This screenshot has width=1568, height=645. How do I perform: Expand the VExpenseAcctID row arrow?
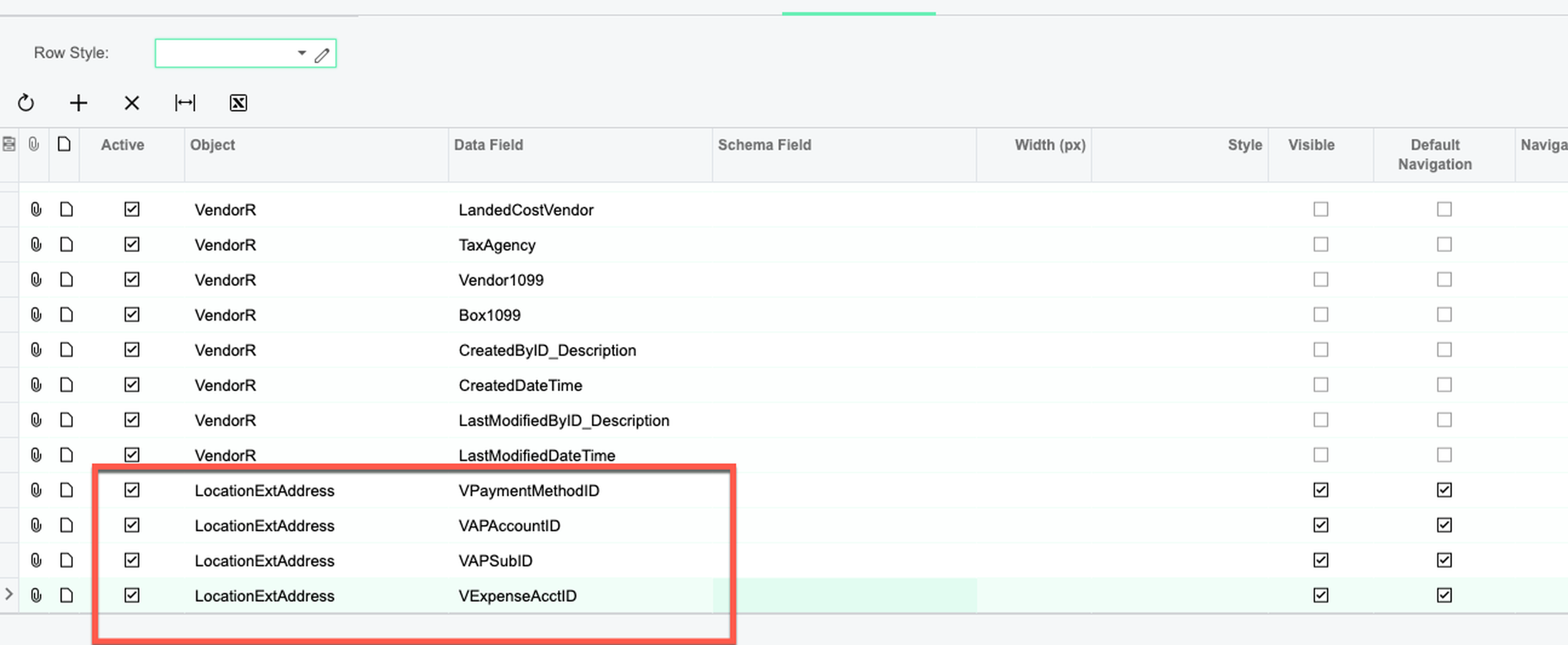pos(8,594)
